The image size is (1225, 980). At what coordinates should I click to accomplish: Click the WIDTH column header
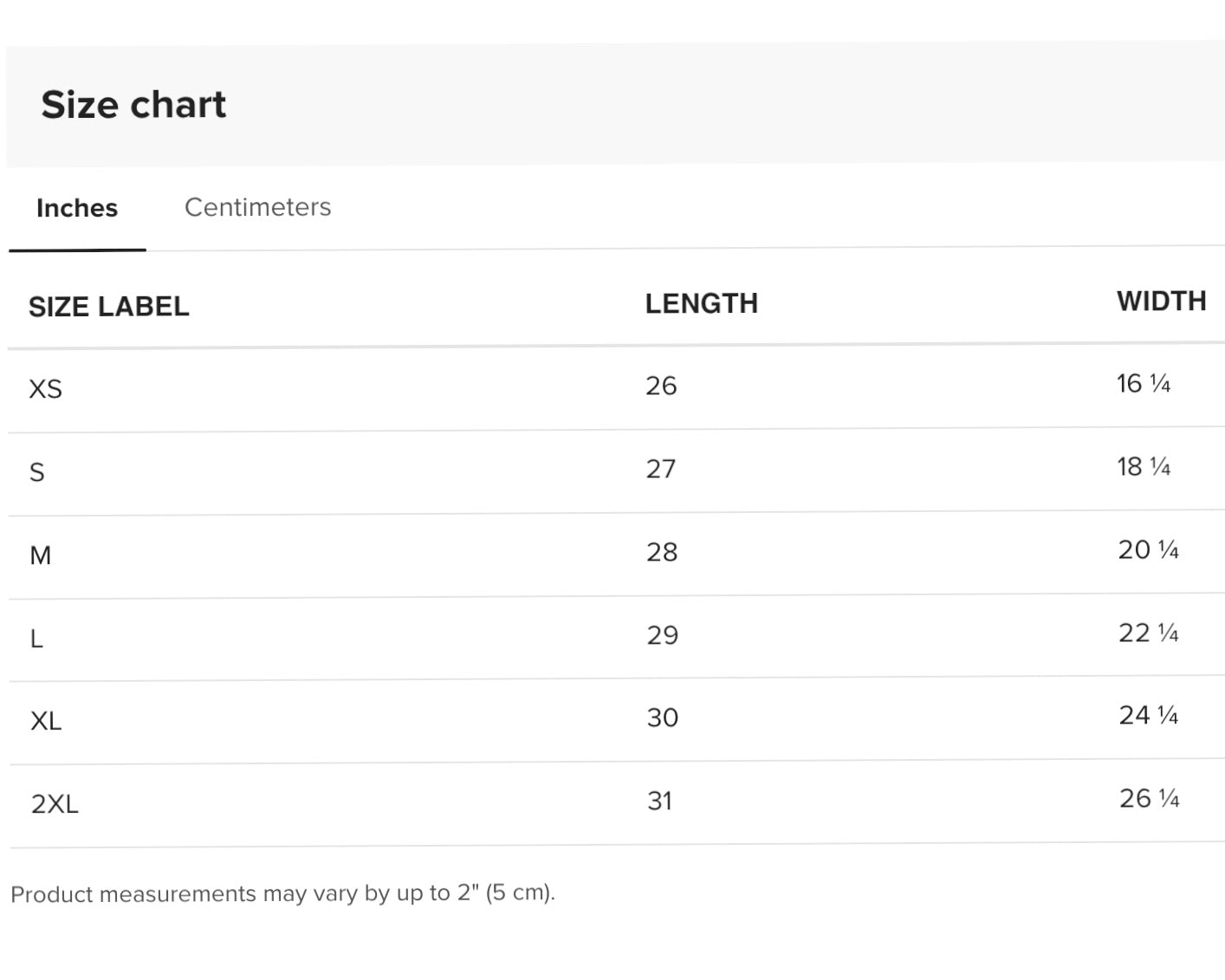pyautogui.click(x=1161, y=301)
